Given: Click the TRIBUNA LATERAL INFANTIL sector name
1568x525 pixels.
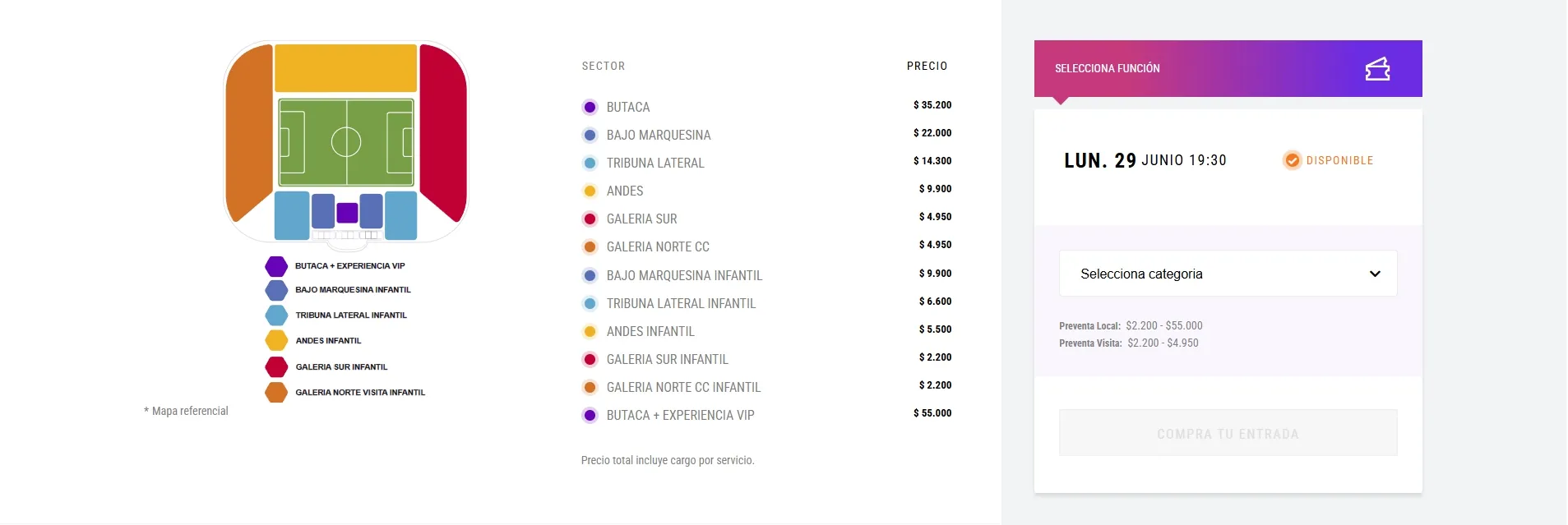Looking at the screenshot, I should 682,303.
